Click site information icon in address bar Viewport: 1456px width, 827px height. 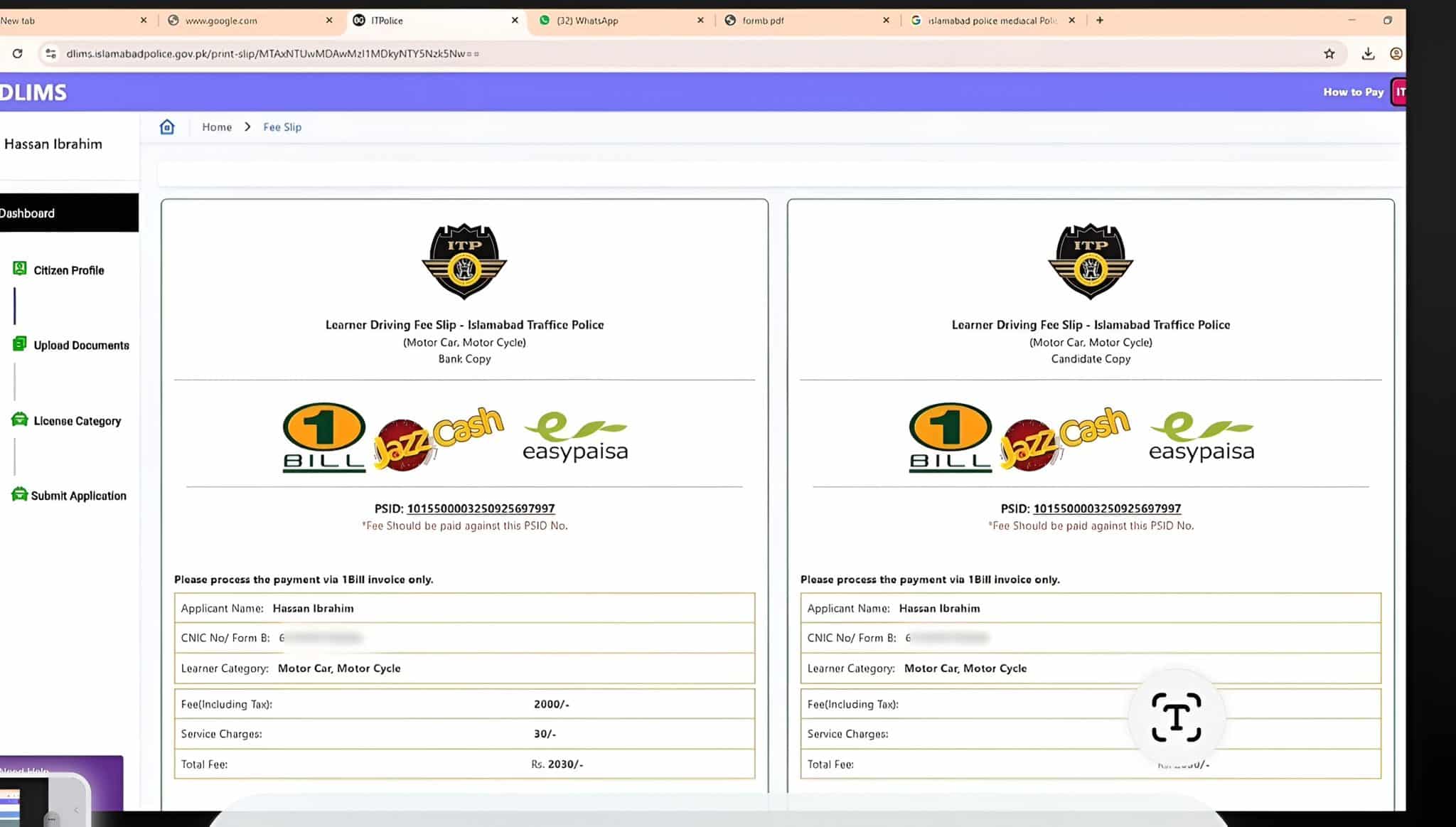point(50,53)
